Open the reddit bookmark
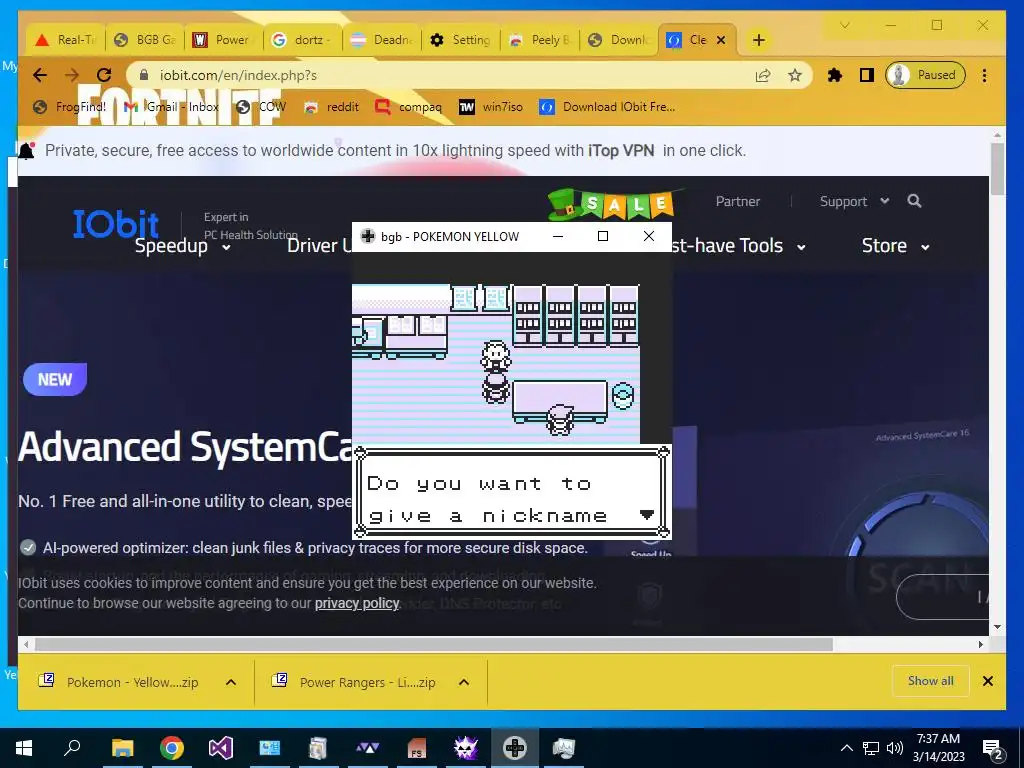This screenshot has height=768, width=1024. 332,106
